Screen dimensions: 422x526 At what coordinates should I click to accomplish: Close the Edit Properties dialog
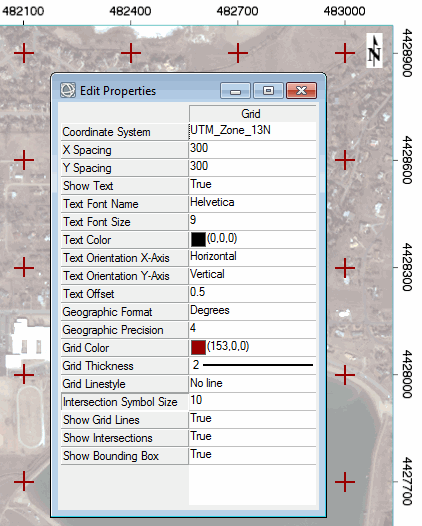[x=301, y=91]
